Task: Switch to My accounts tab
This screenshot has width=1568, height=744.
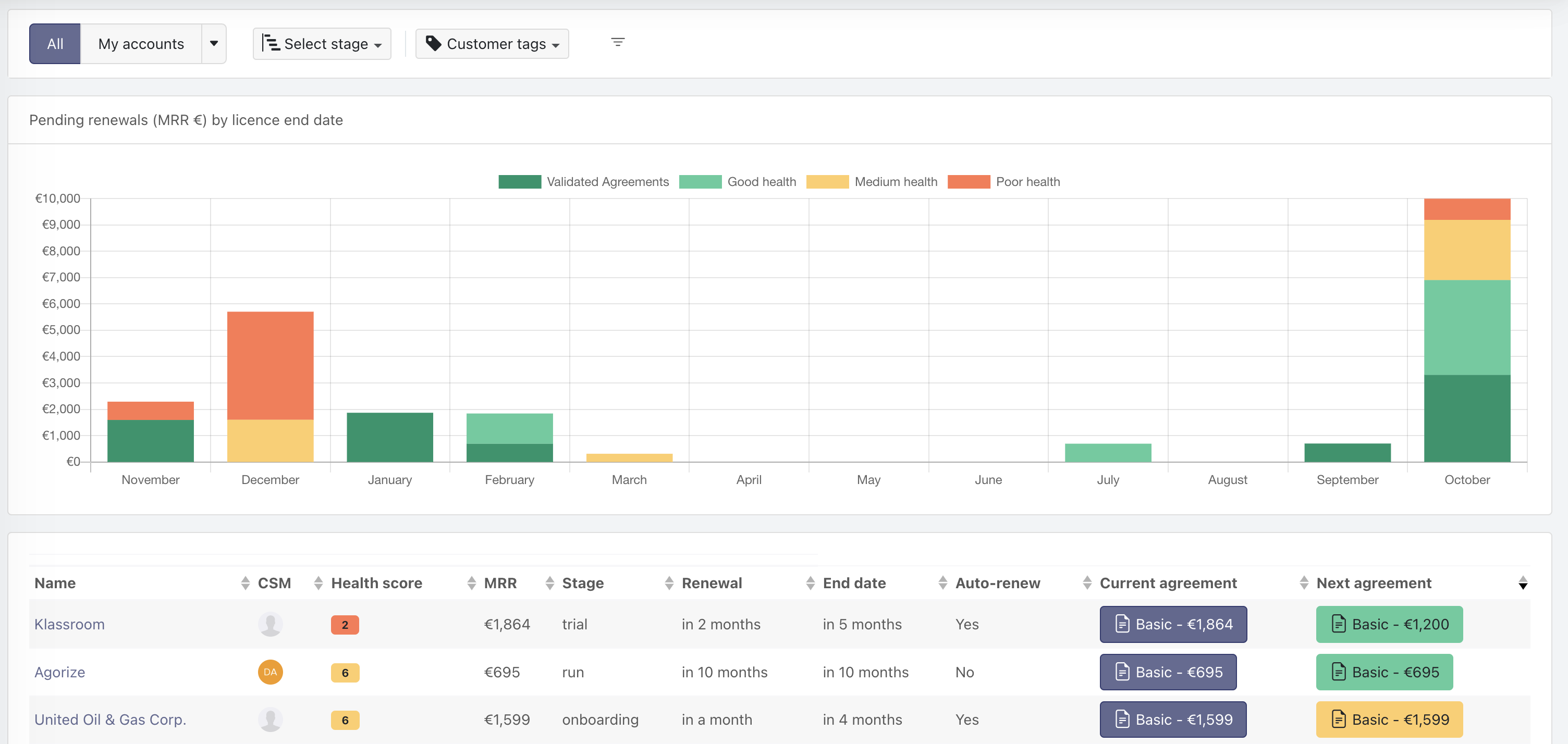Action: click(141, 44)
